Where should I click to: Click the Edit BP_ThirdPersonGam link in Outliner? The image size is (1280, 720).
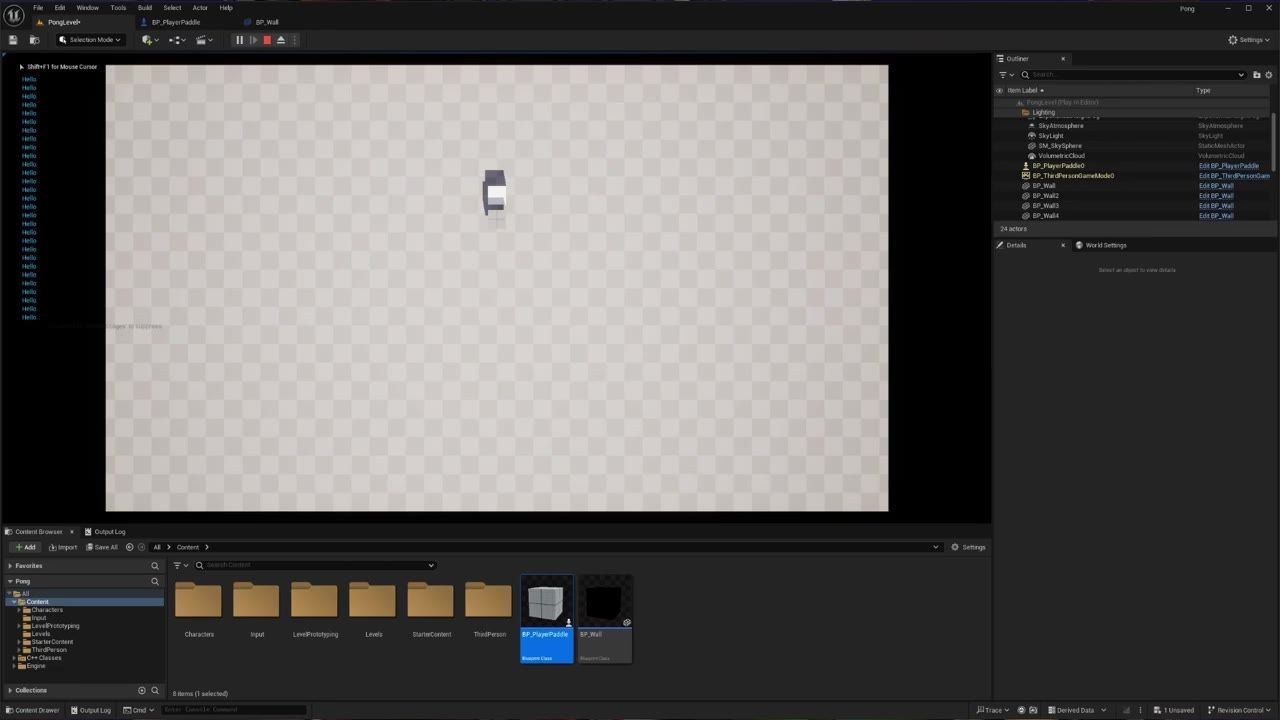click(x=1234, y=176)
